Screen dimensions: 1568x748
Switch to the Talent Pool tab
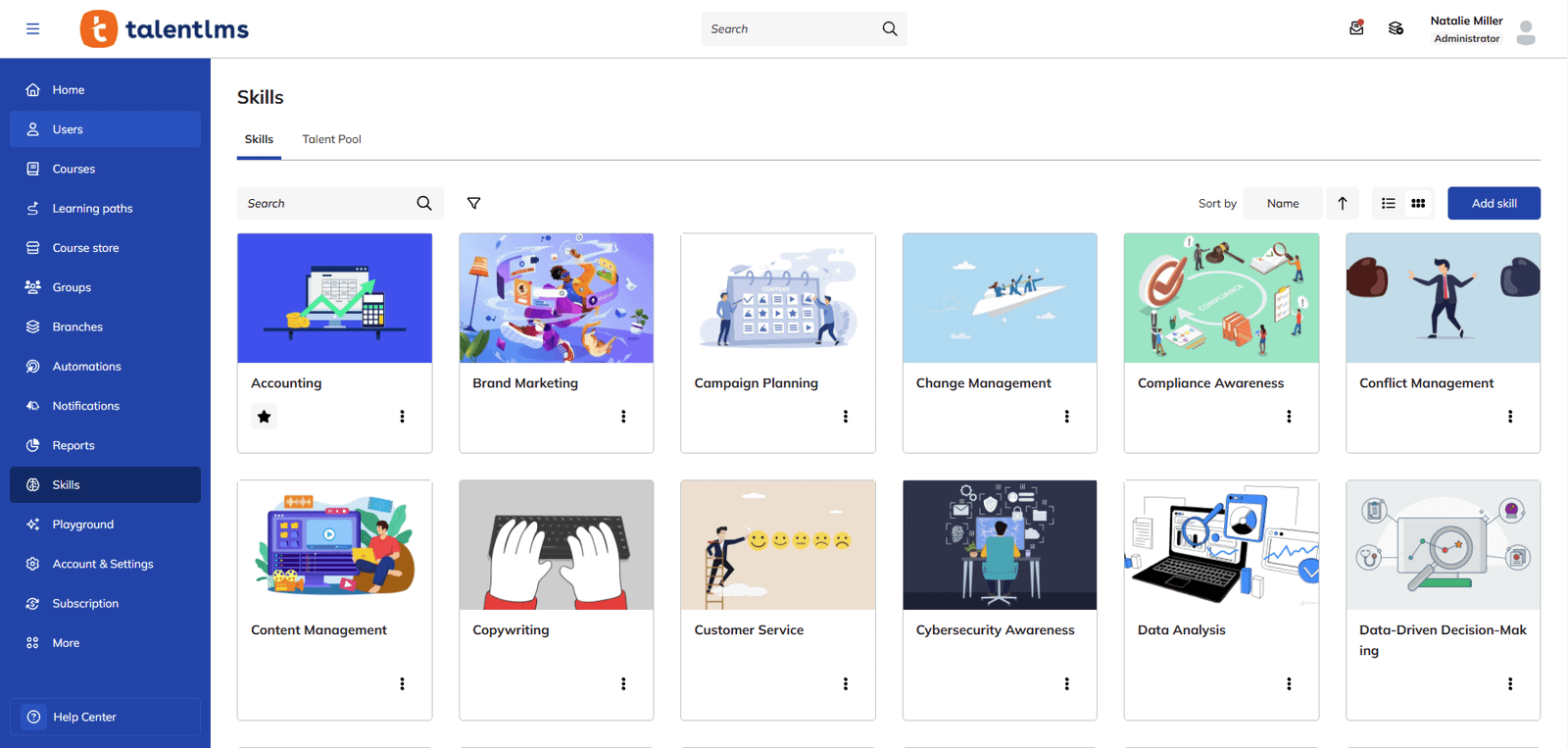pos(331,139)
